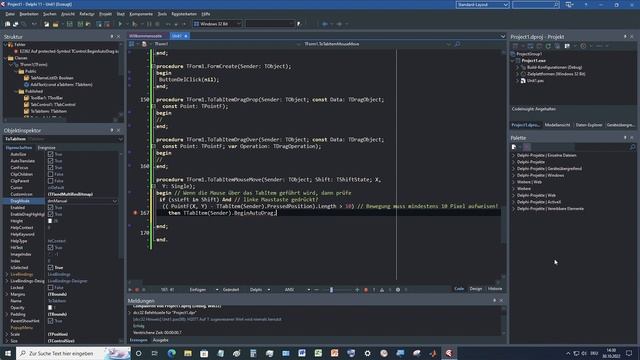Click the Einfügen insert mode indicator
Viewport: 640px width, 360px height.
coord(198,290)
